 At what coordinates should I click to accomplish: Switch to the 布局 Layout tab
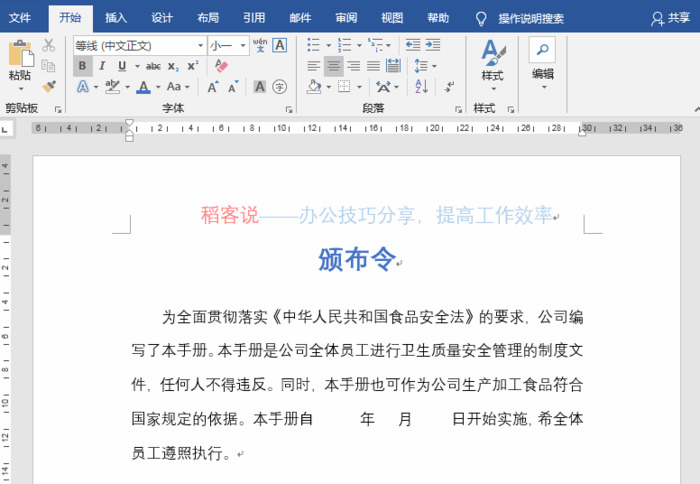208,18
